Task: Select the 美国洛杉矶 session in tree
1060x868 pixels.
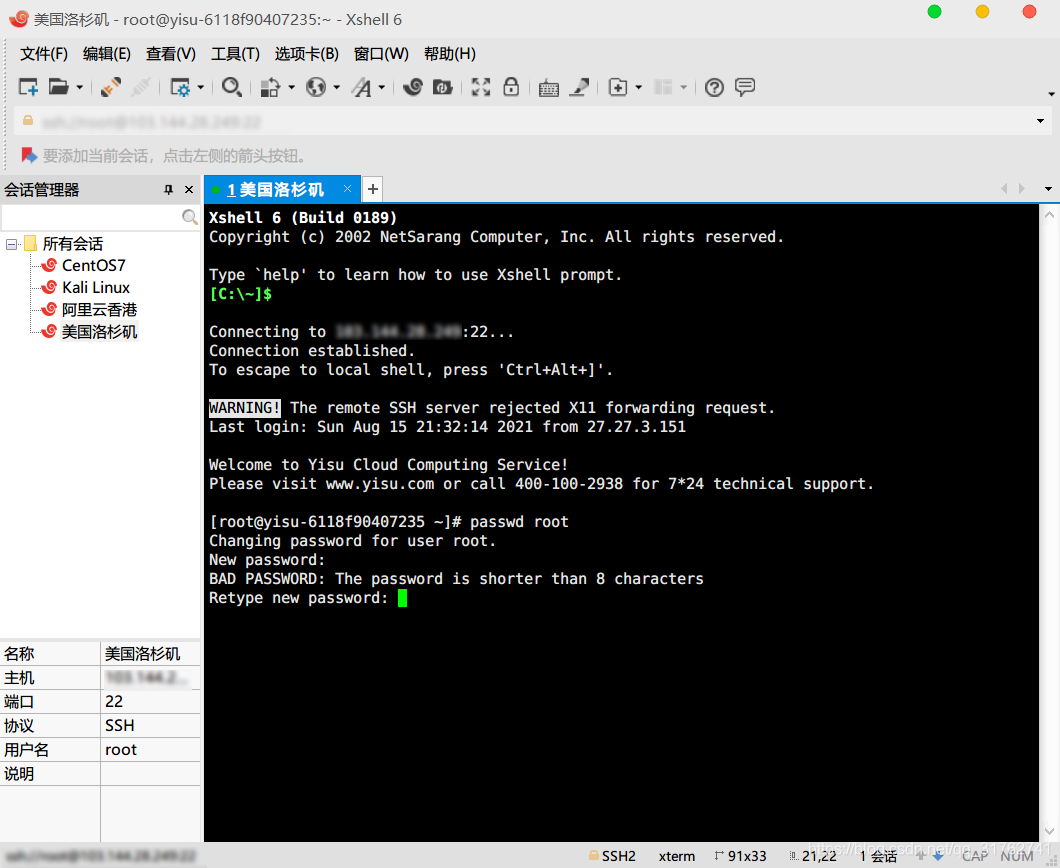Action: (99, 332)
